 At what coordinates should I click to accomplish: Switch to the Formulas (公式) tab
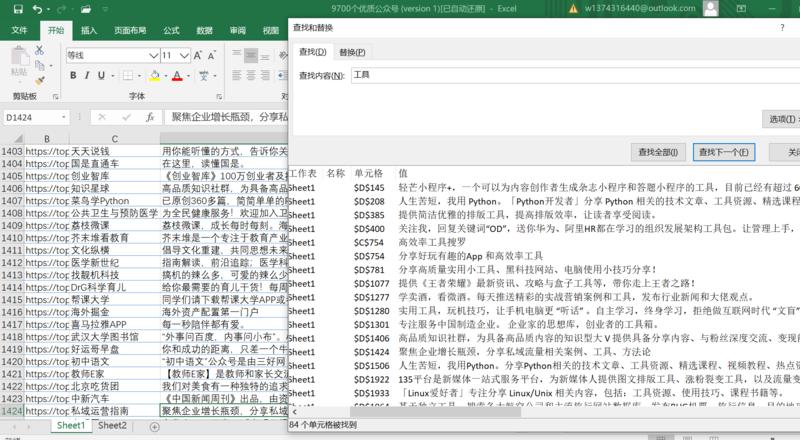tap(171, 30)
